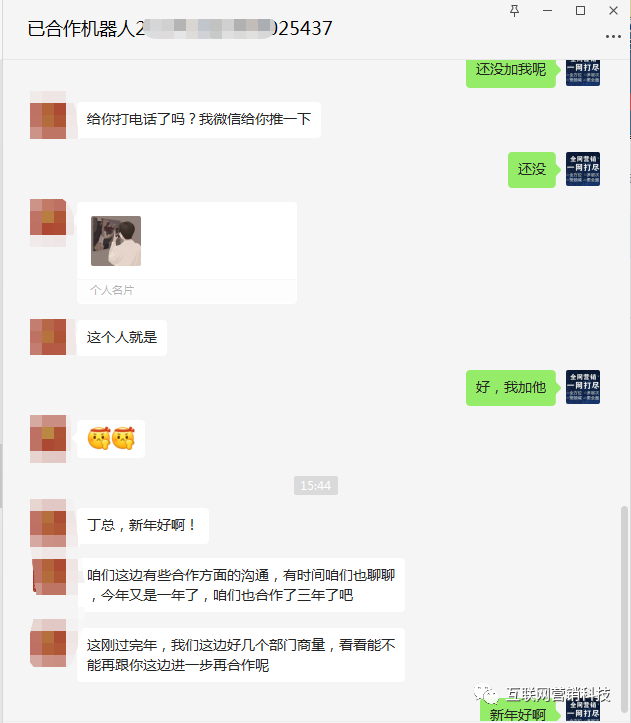Maximize the chat window

580,11
